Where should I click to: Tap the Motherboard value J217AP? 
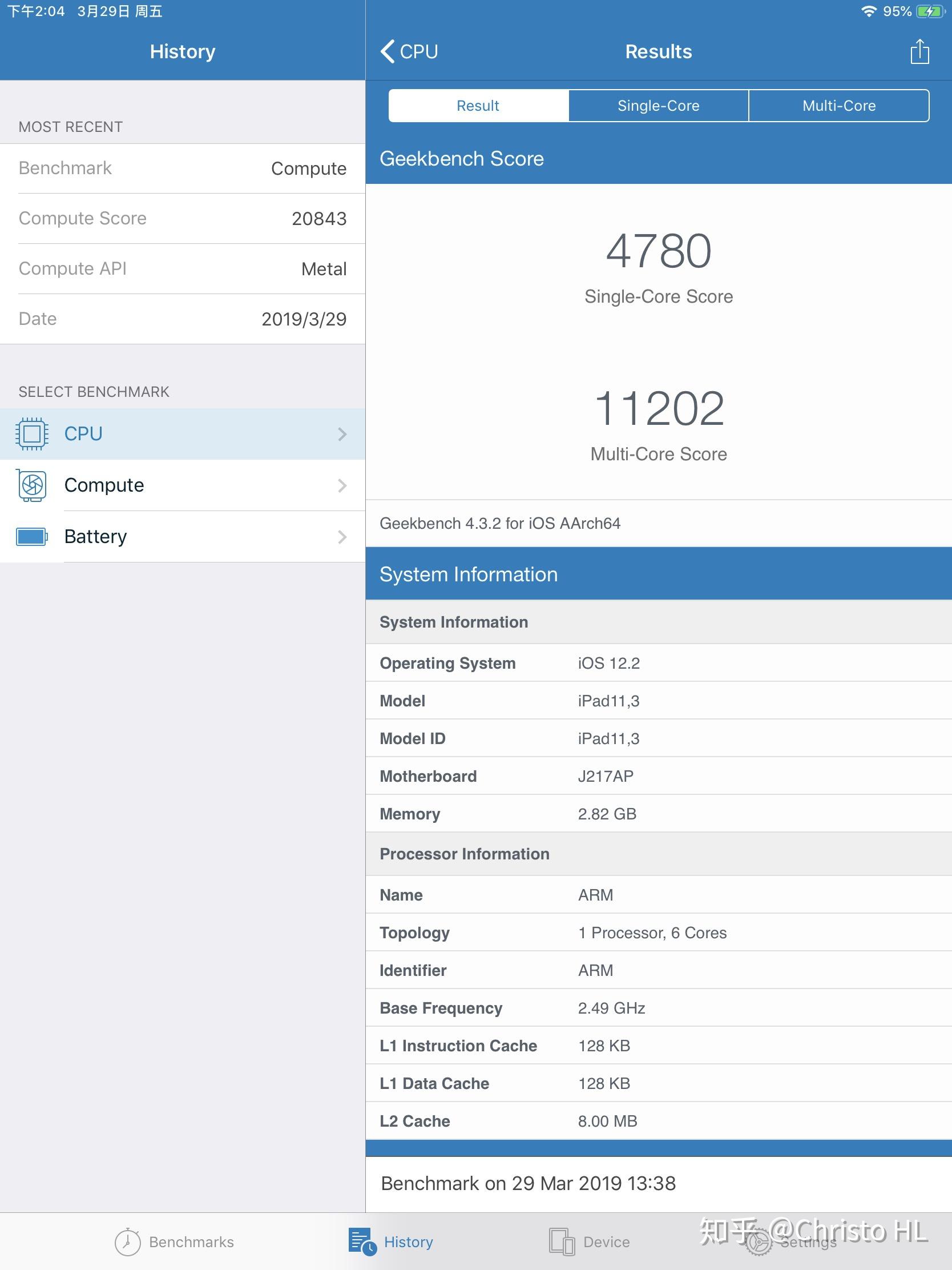coord(606,776)
